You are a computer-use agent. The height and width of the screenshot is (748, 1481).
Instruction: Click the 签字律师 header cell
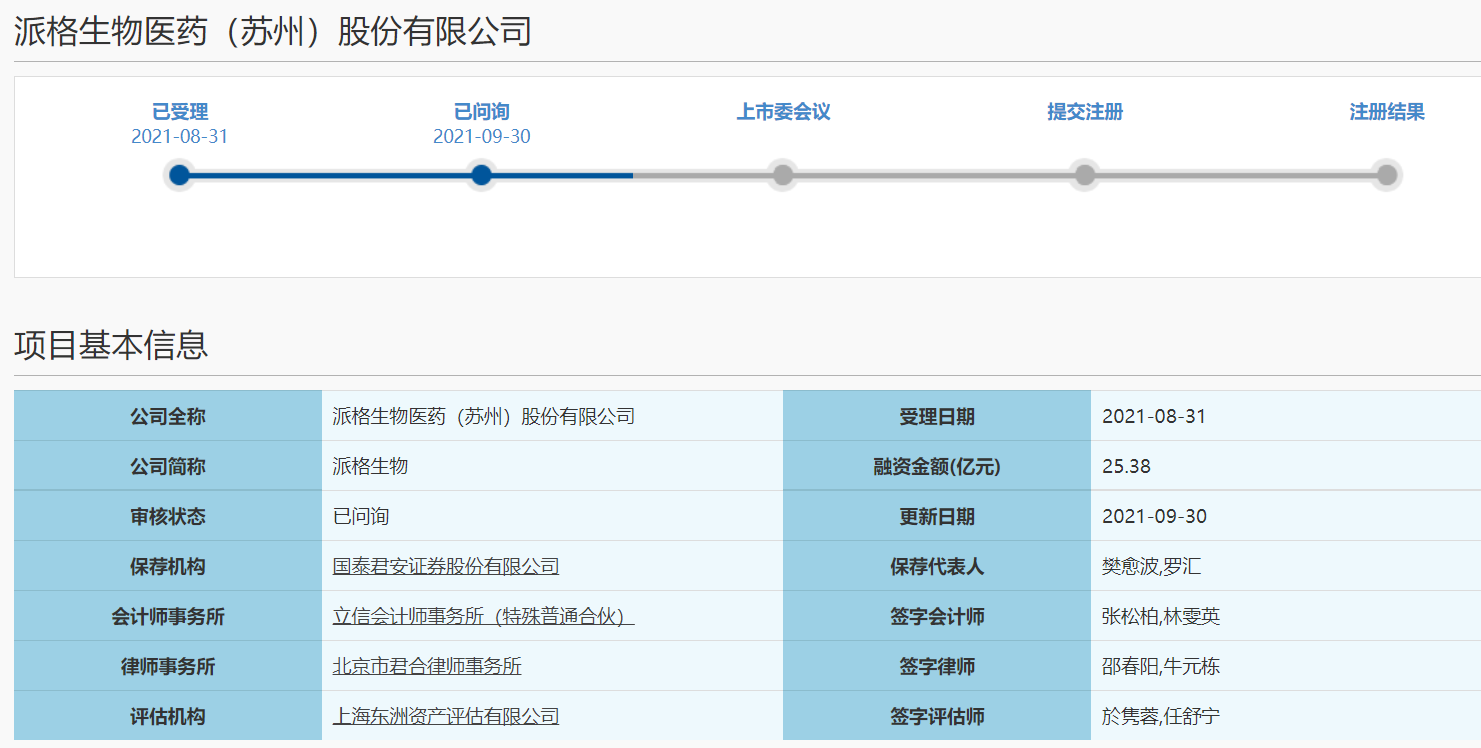click(x=937, y=666)
